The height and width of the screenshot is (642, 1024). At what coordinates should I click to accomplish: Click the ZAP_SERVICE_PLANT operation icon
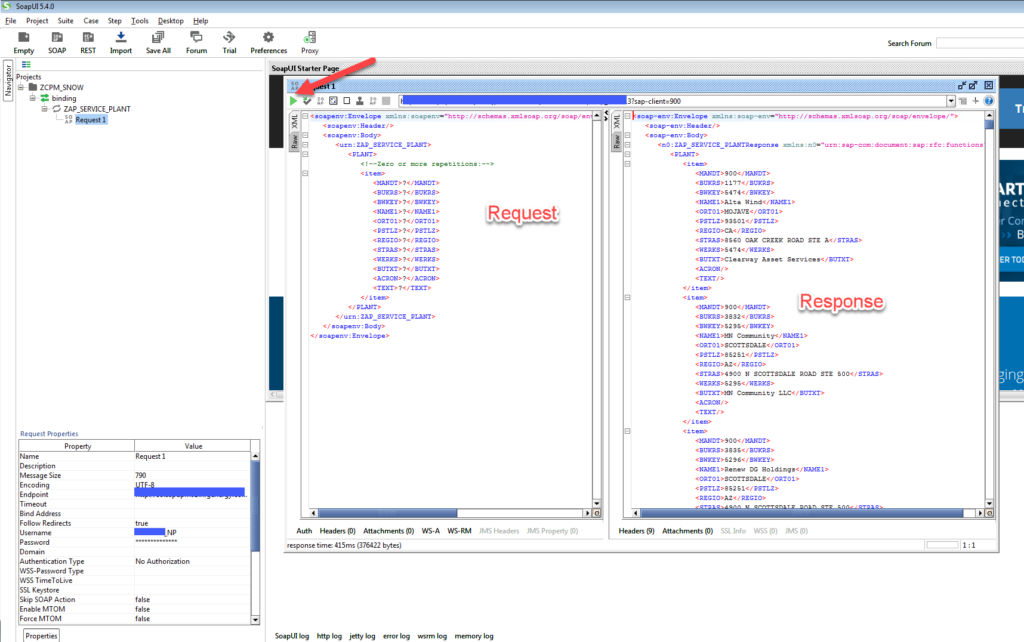57,109
